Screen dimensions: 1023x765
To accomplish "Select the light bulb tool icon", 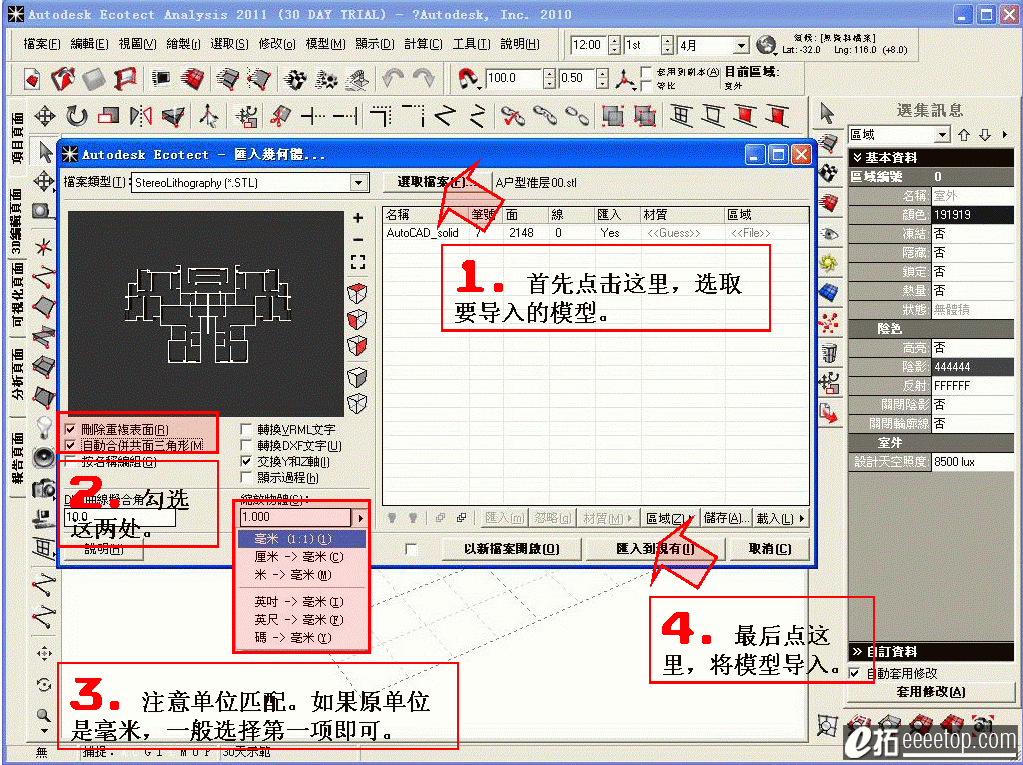I will [44, 427].
